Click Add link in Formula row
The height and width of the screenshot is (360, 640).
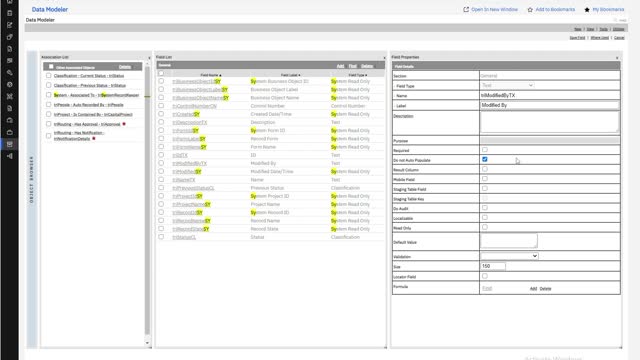pos(533,289)
